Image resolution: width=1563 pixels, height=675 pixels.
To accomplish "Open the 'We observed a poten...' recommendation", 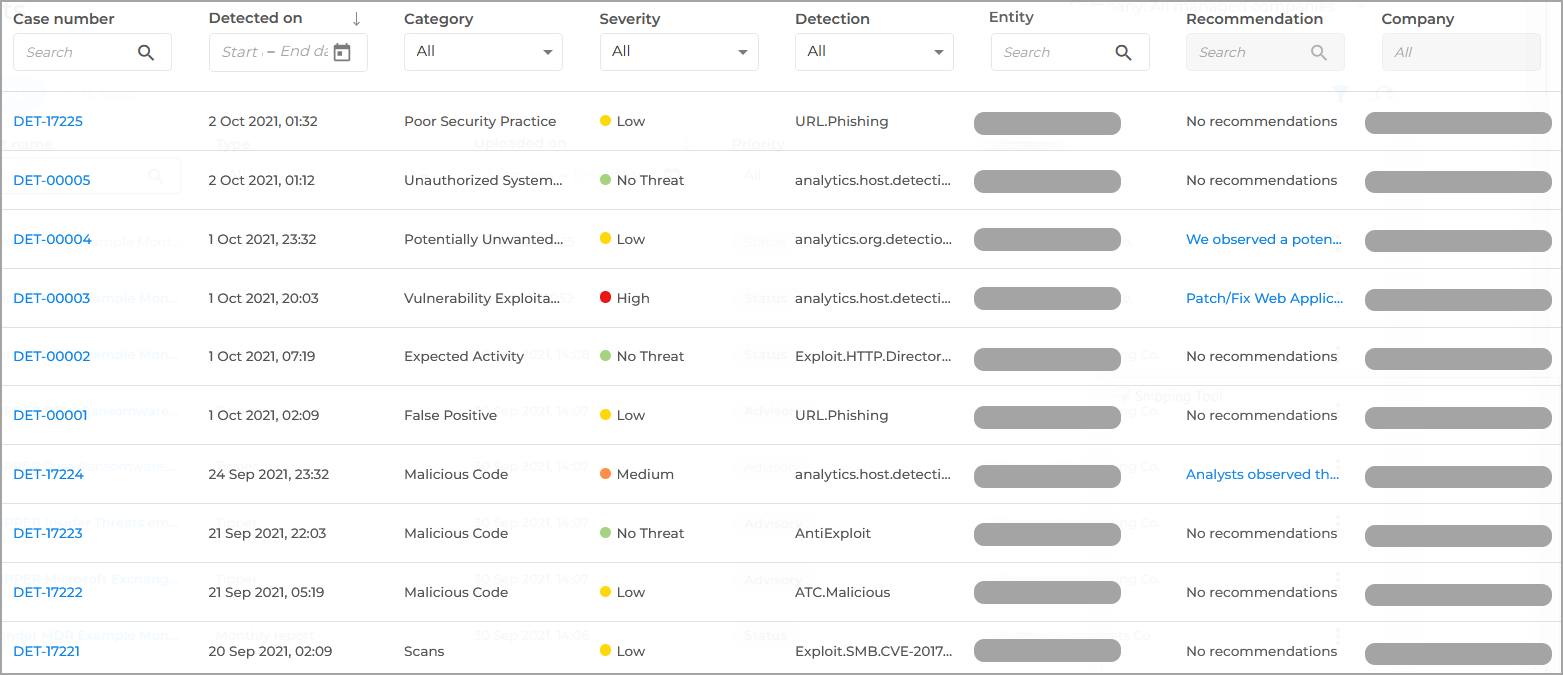I will 1263,239.
